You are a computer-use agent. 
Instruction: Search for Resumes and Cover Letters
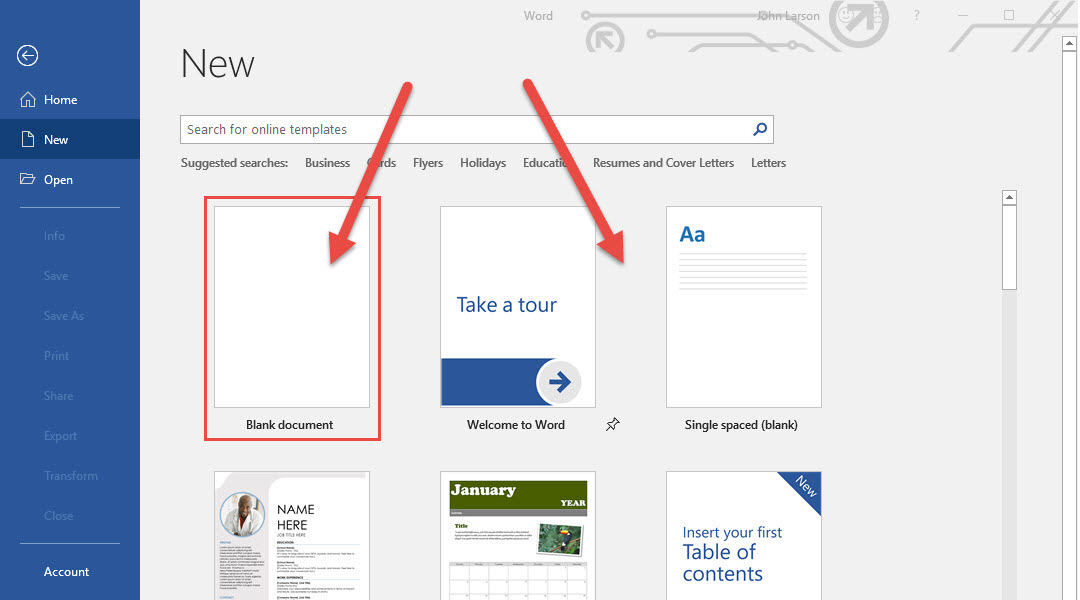[663, 163]
